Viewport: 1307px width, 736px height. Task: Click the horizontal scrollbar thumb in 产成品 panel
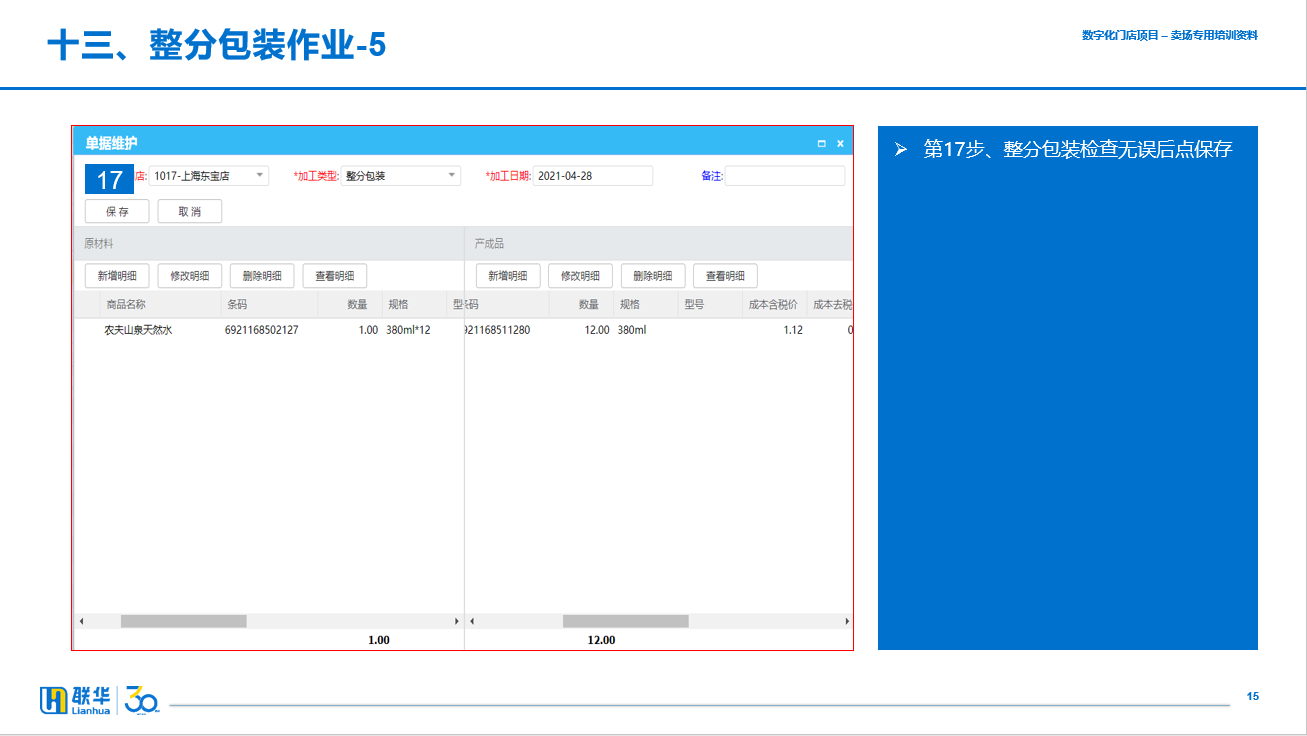(626, 621)
